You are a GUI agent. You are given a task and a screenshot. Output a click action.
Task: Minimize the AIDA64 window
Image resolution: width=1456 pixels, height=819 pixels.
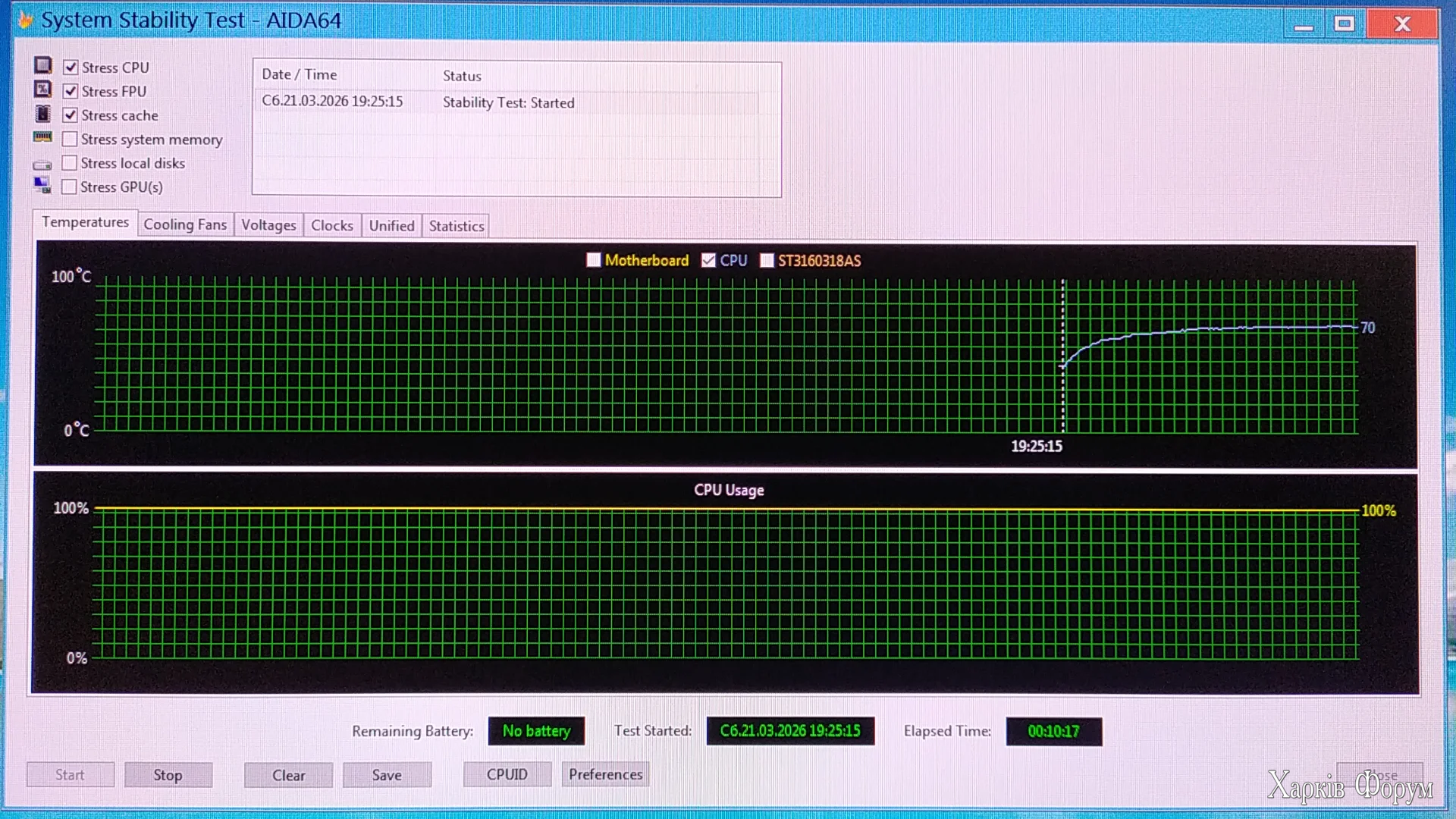click(x=1304, y=25)
